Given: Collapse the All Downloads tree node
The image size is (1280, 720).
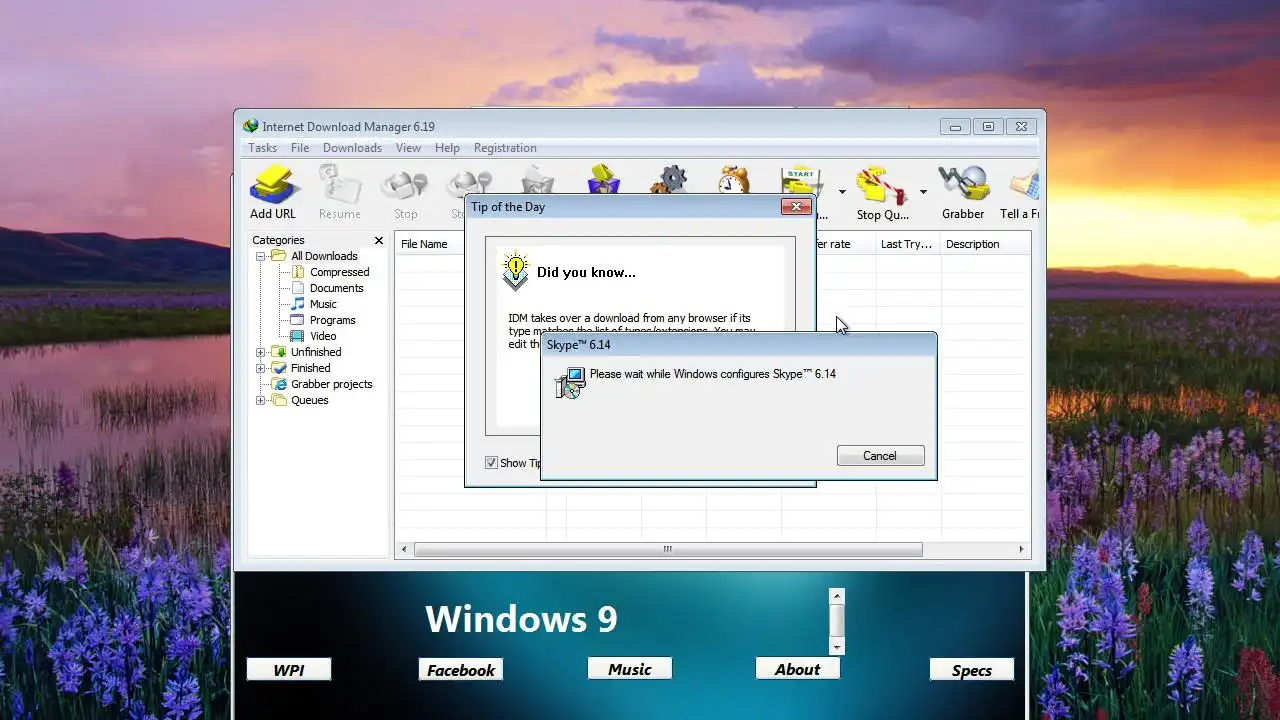Looking at the screenshot, I should pos(261,256).
